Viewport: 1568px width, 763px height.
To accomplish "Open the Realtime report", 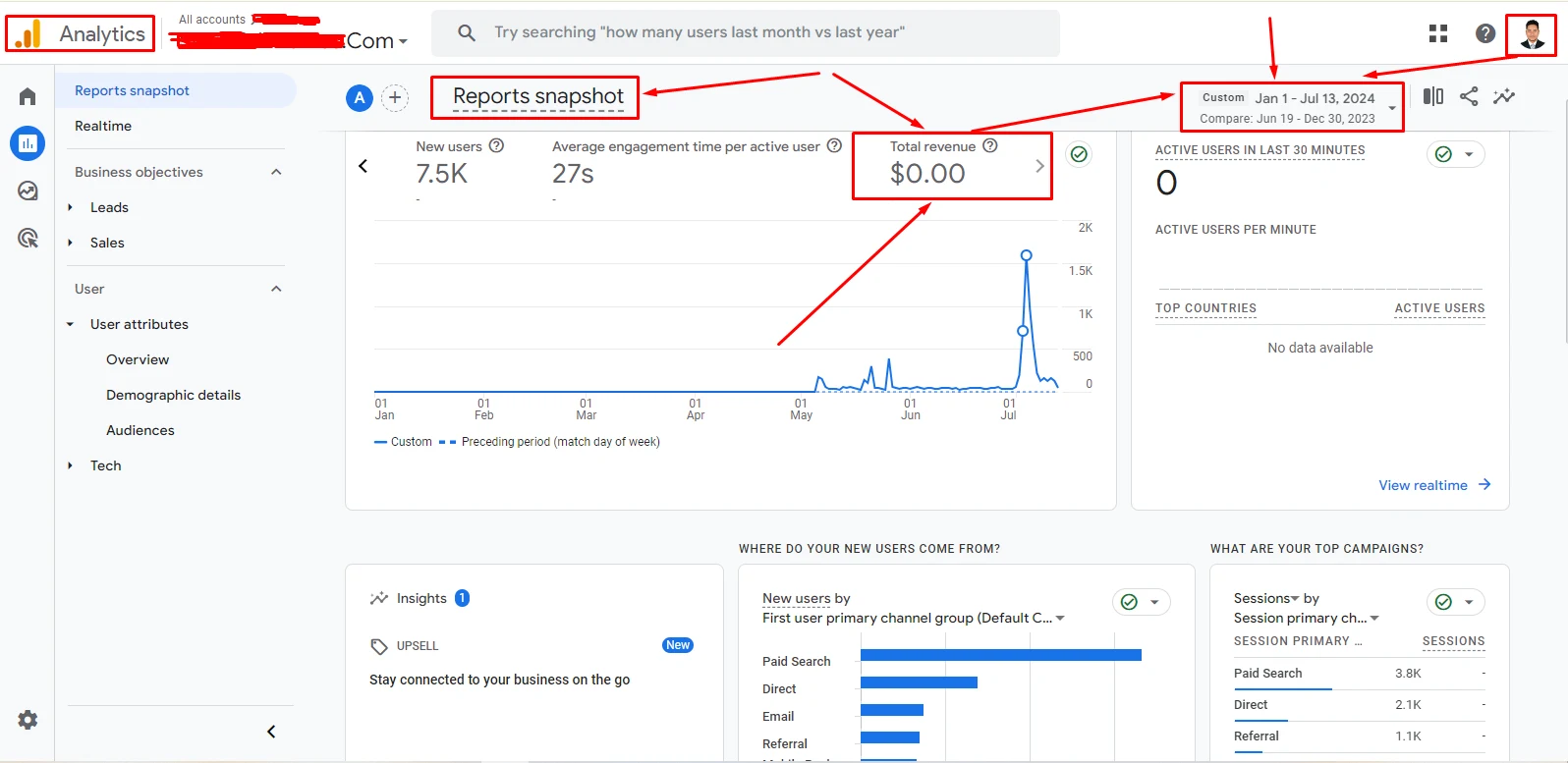I will (x=103, y=126).
